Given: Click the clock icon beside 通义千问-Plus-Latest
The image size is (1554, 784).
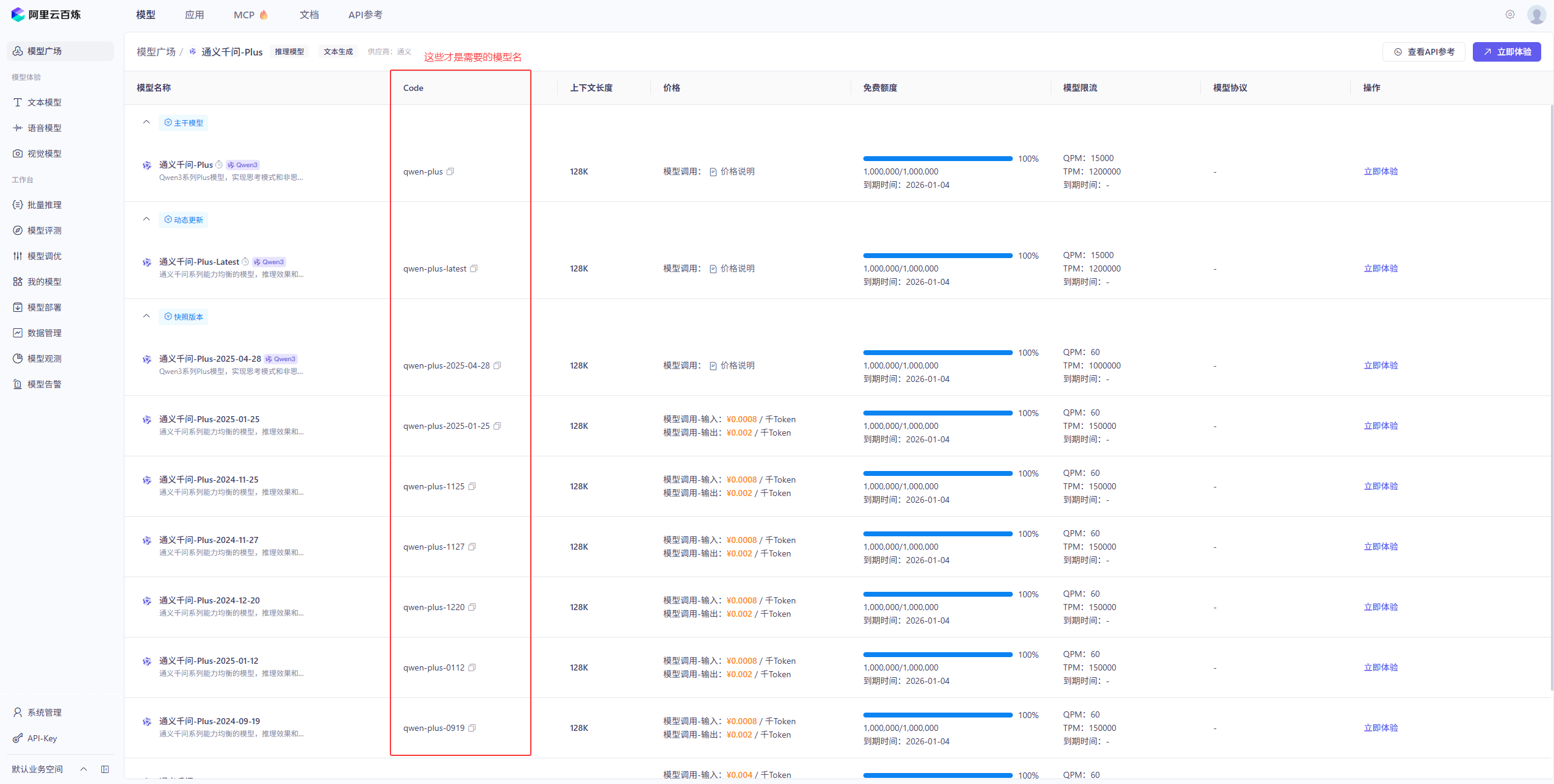Looking at the screenshot, I should coord(245,262).
